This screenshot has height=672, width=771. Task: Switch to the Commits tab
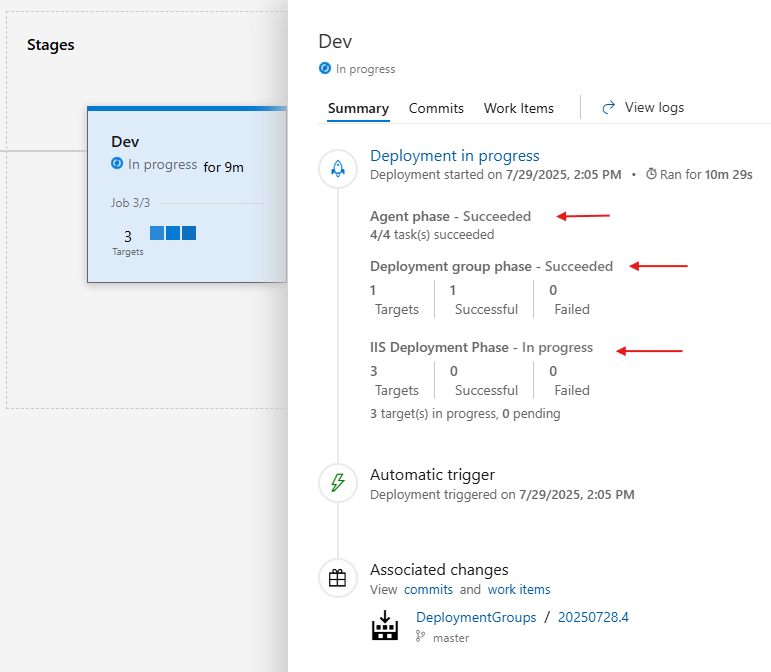pos(436,108)
